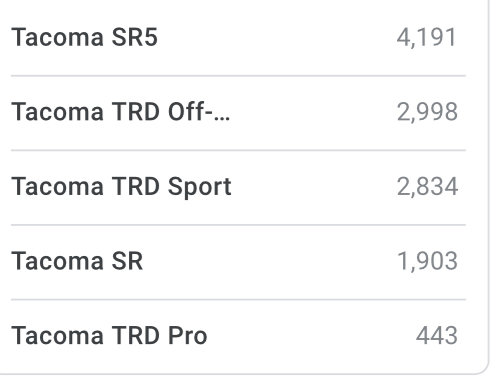Select the Tacoma SR5 trim label
The height and width of the screenshot is (380, 502).
[x=84, y=37]
